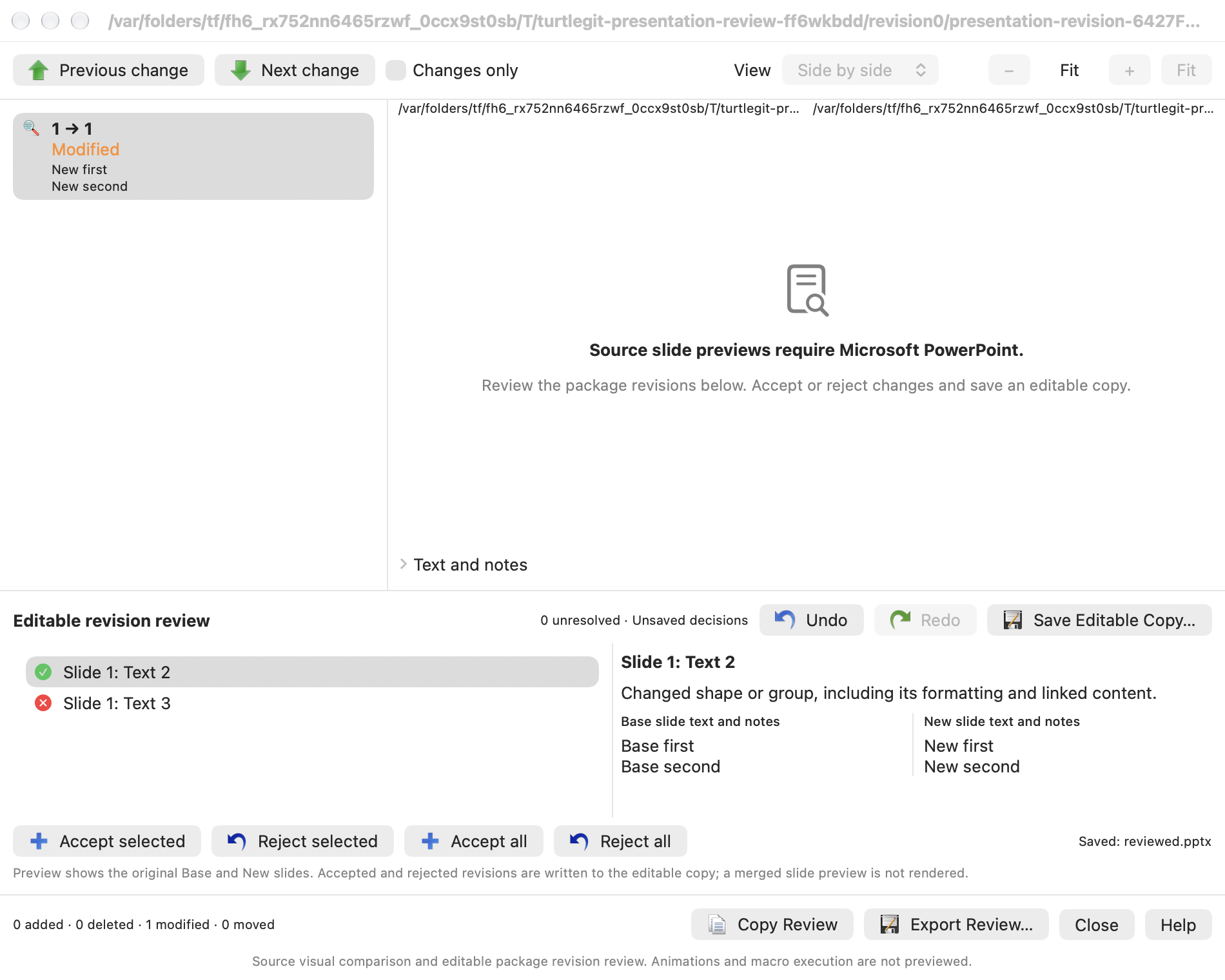Enable the Changes only checkbox
This screenshot has width=1225, height=980.
tap(395, 70)
